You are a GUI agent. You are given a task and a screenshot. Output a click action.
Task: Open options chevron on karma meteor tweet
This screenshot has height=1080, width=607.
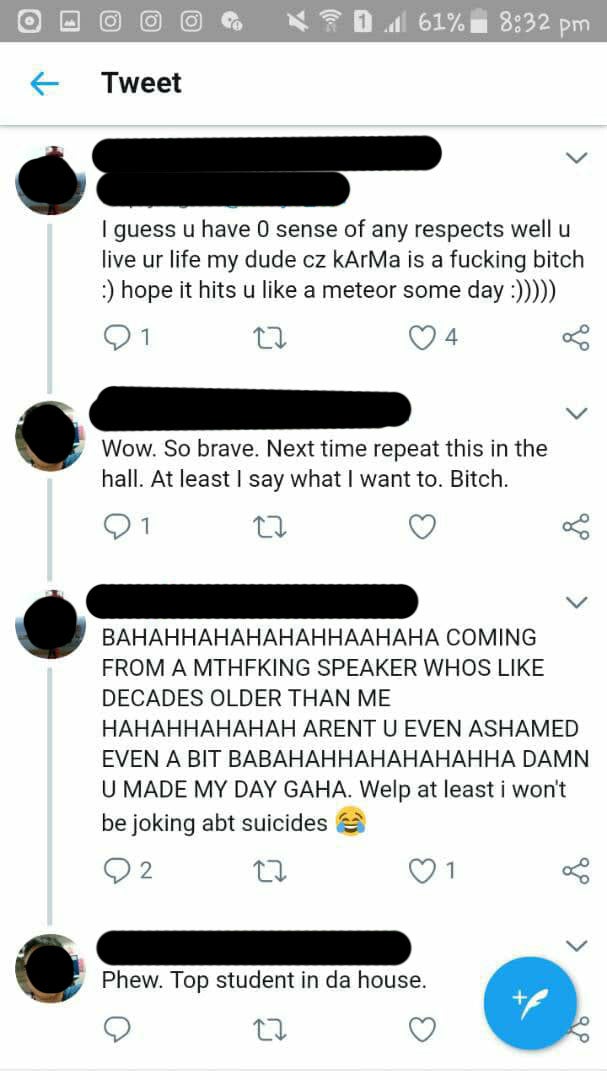(576, 158)
